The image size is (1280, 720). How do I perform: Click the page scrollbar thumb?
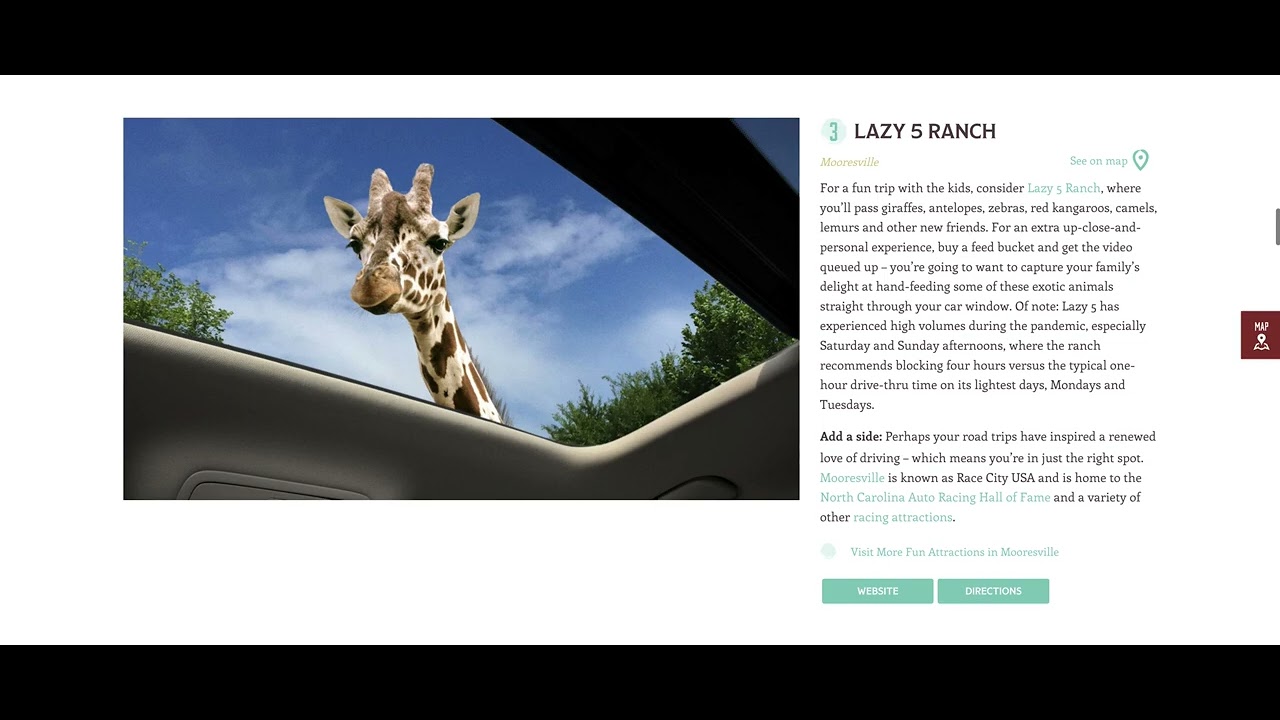(x=1277, y=227)
